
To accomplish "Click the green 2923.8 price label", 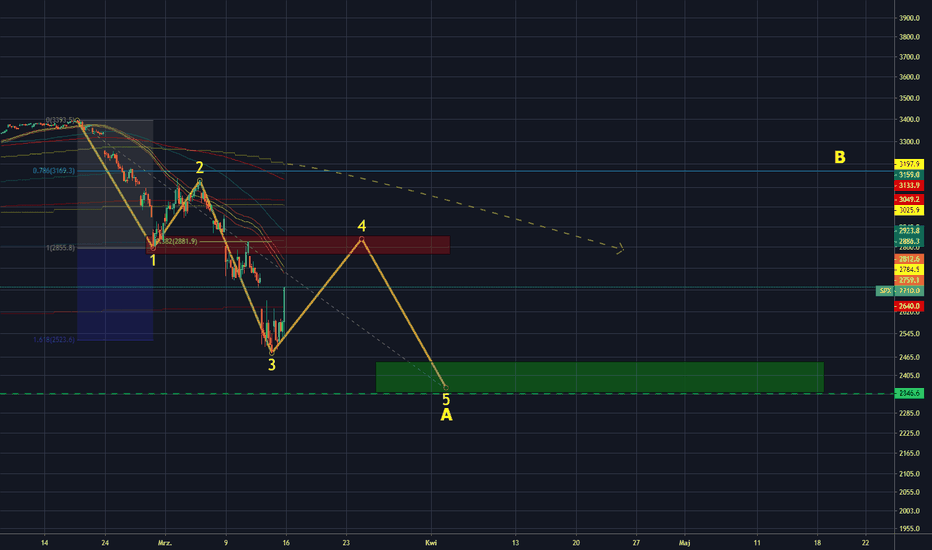I will point(909,230).
